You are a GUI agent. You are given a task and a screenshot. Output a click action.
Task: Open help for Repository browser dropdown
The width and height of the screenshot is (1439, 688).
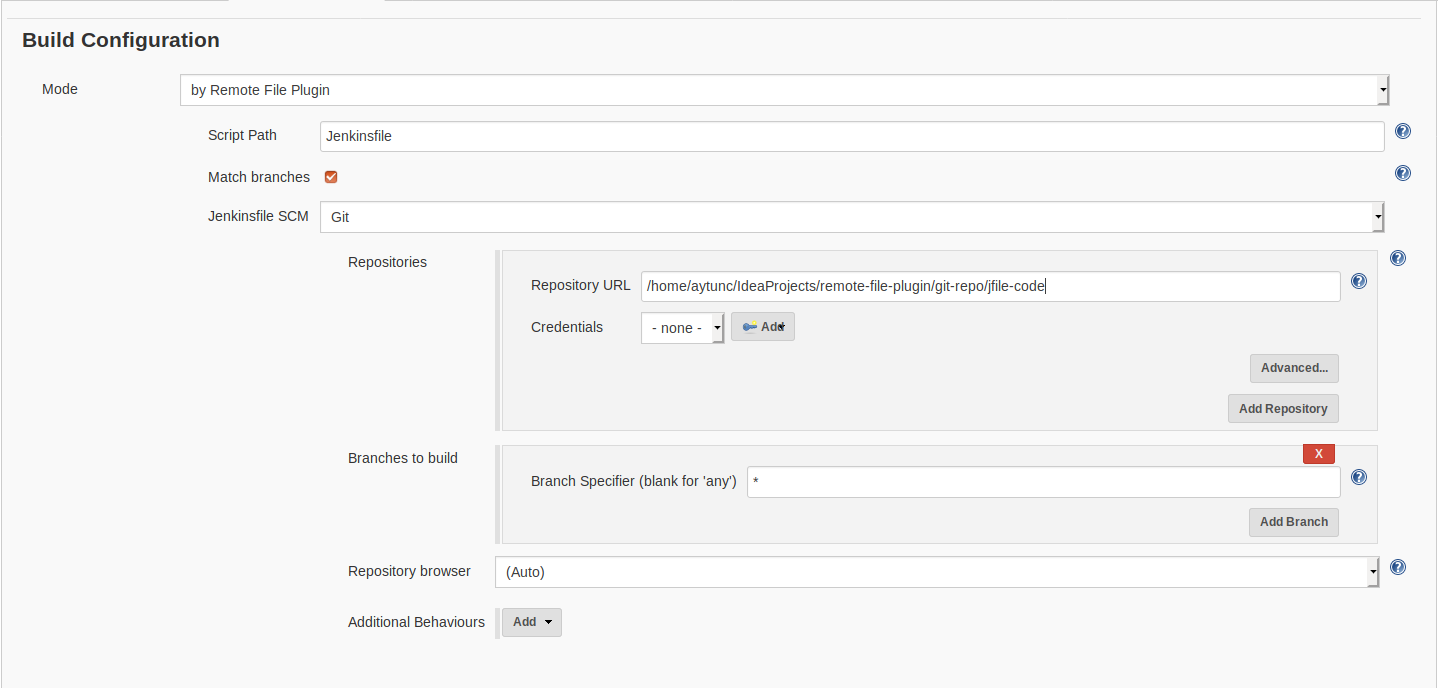[x=1398, y=567]
